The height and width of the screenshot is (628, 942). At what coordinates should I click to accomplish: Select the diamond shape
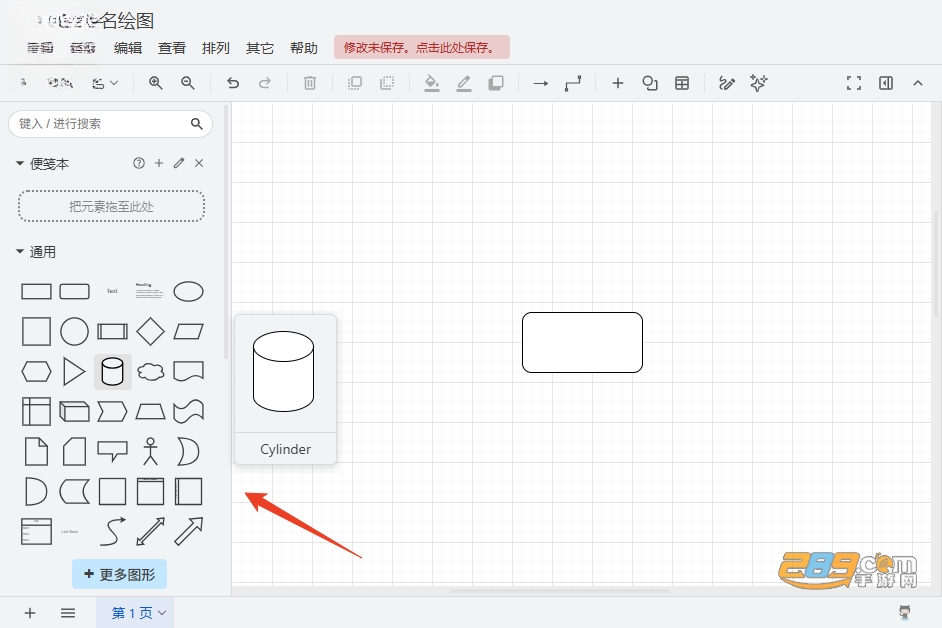pyautogui.click(x=150, y=331)
